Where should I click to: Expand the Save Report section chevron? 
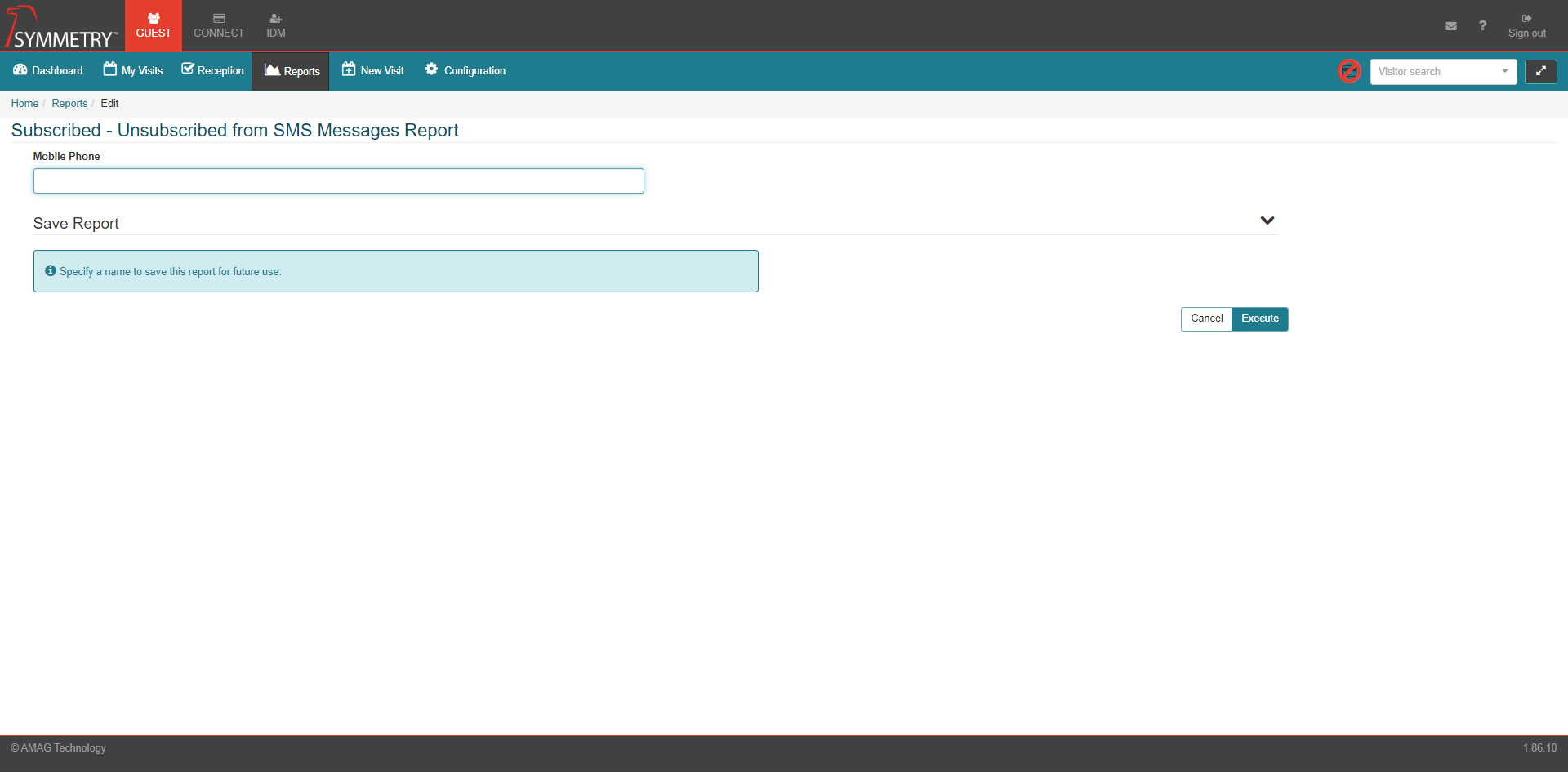click(x=1267, y=221)
